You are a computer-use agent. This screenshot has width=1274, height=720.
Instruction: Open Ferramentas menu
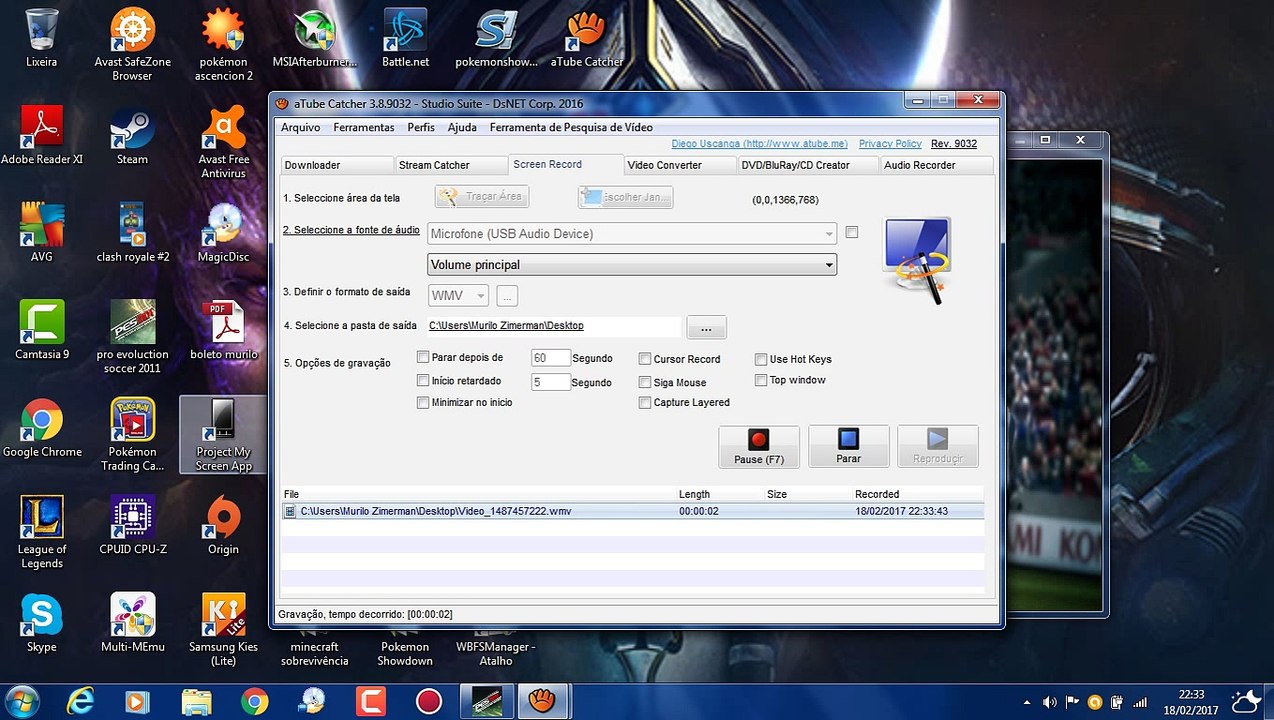click(x=364, y=127)
